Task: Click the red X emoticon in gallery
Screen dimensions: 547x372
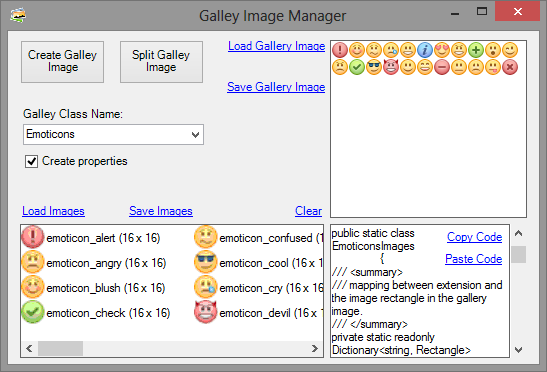Action: (510, 67)
